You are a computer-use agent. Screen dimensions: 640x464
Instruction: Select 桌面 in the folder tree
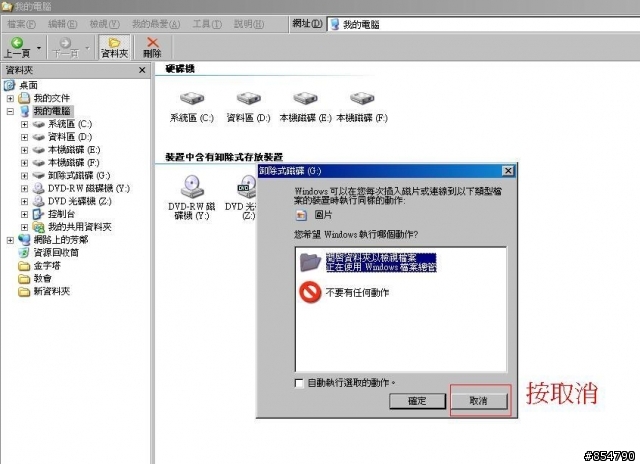click(28, 85)
